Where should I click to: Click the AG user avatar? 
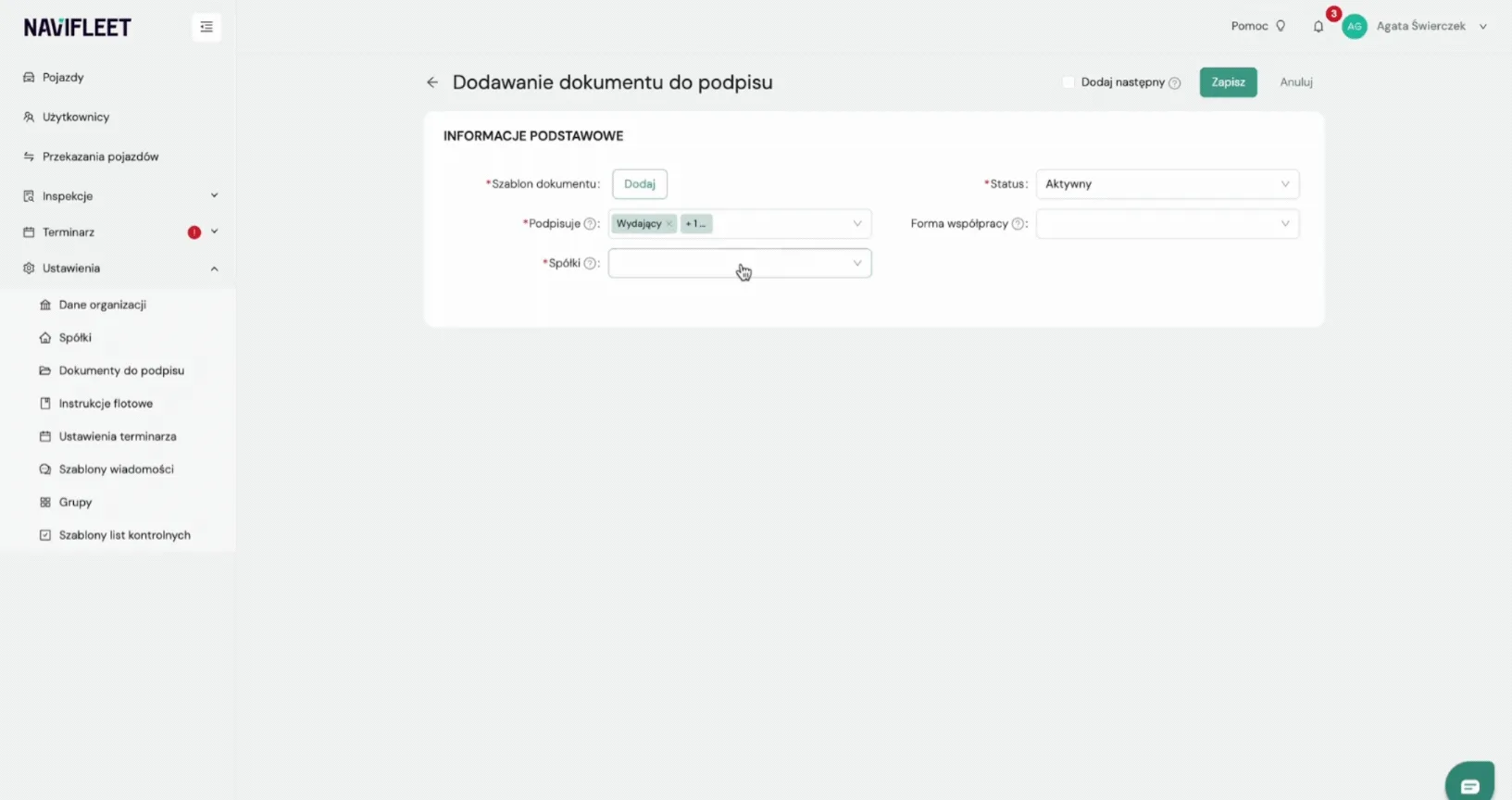coord(1355,27)
